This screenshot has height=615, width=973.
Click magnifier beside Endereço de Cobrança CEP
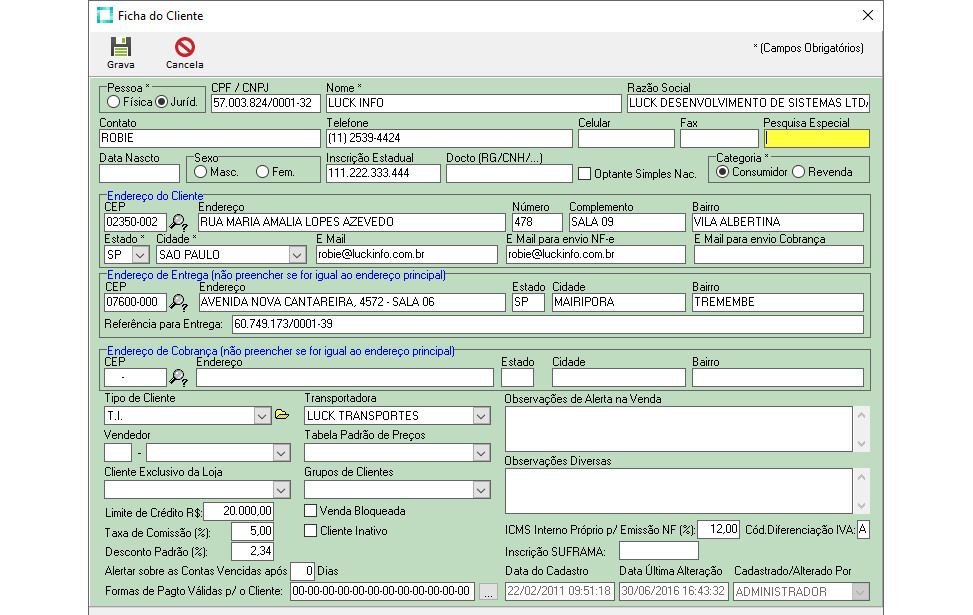179,377
